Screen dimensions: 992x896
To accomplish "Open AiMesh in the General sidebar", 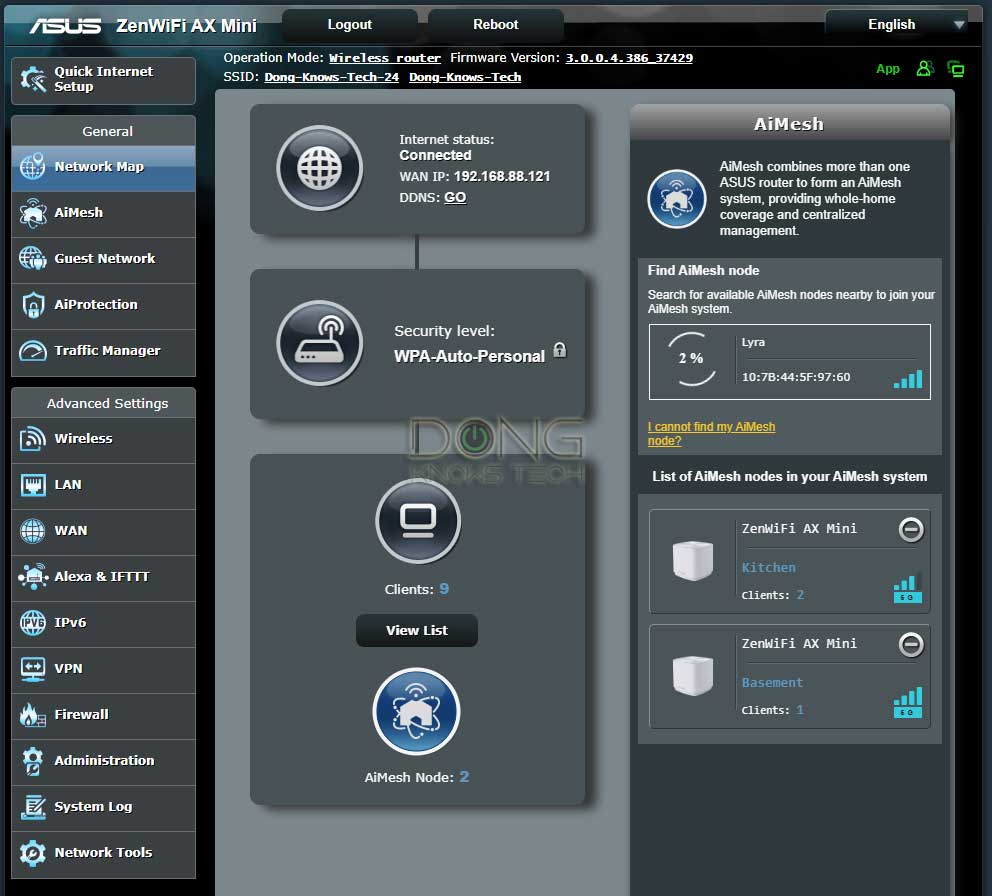I will coord(103,213).
